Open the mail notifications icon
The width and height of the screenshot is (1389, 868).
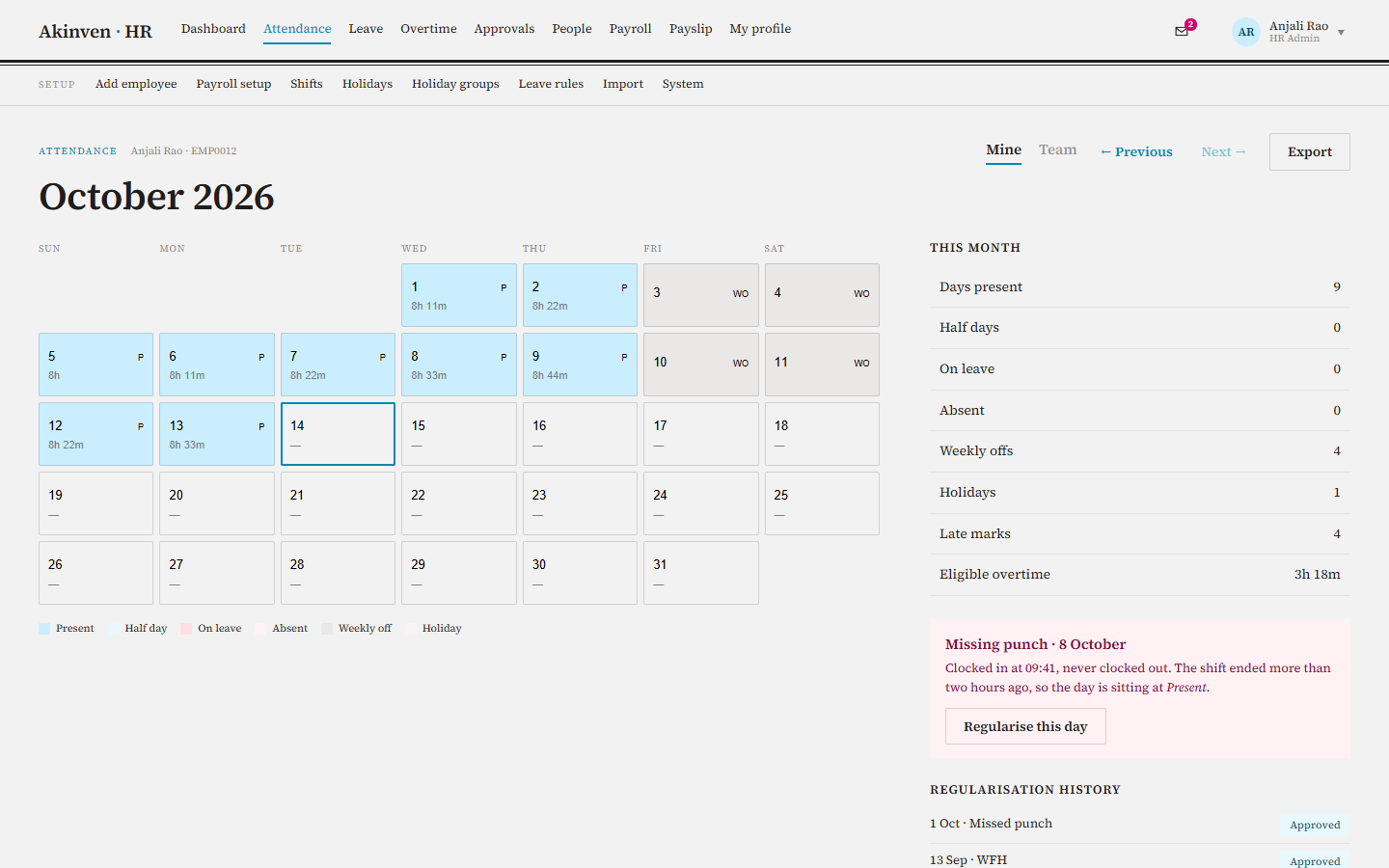[x=1182, y=31]
